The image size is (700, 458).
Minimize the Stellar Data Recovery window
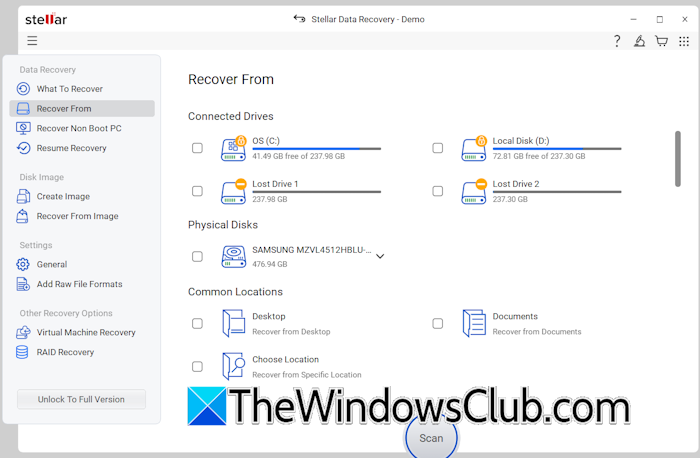633,19
